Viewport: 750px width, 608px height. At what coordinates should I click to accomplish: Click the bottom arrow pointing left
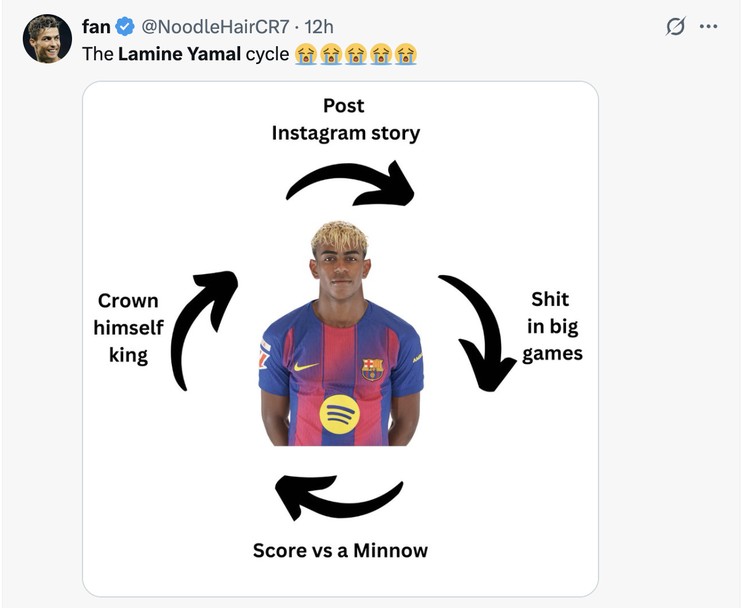(337, 496)
